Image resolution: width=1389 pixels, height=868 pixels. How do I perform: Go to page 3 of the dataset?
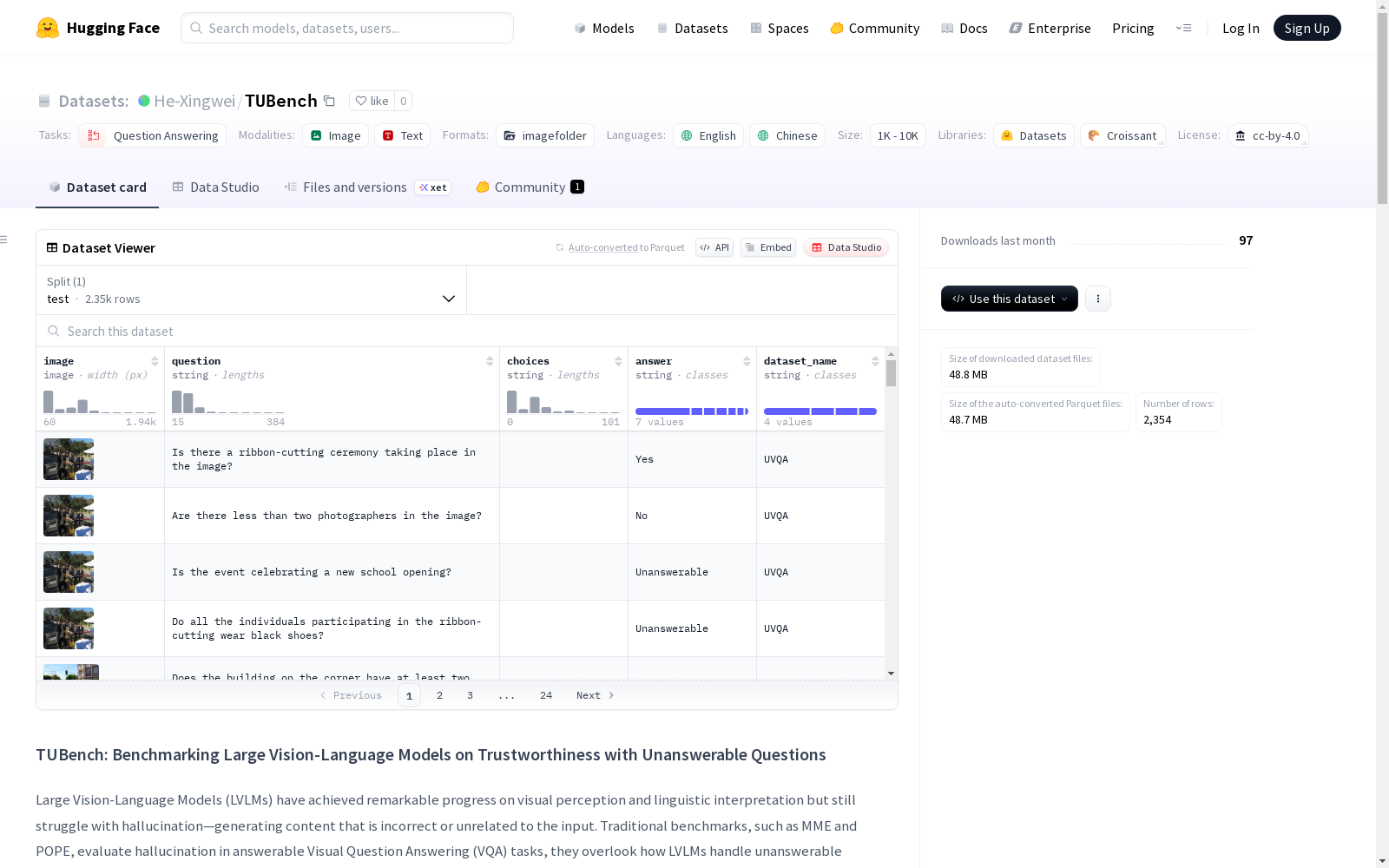471,695
